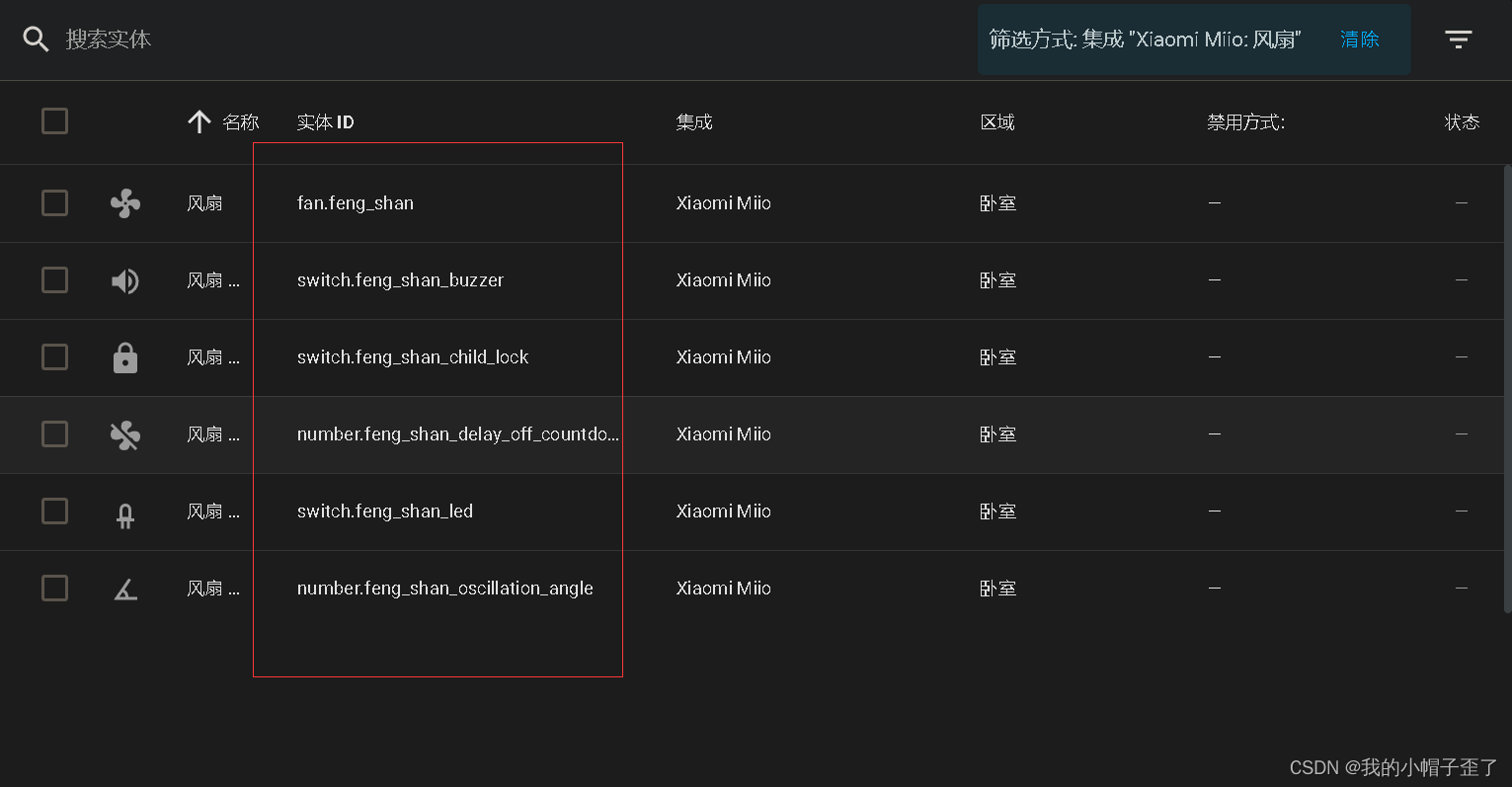Viewport: 1512px width, 787px height.
Task: Sort by the 状态 column header
Action: [1462, 122]
